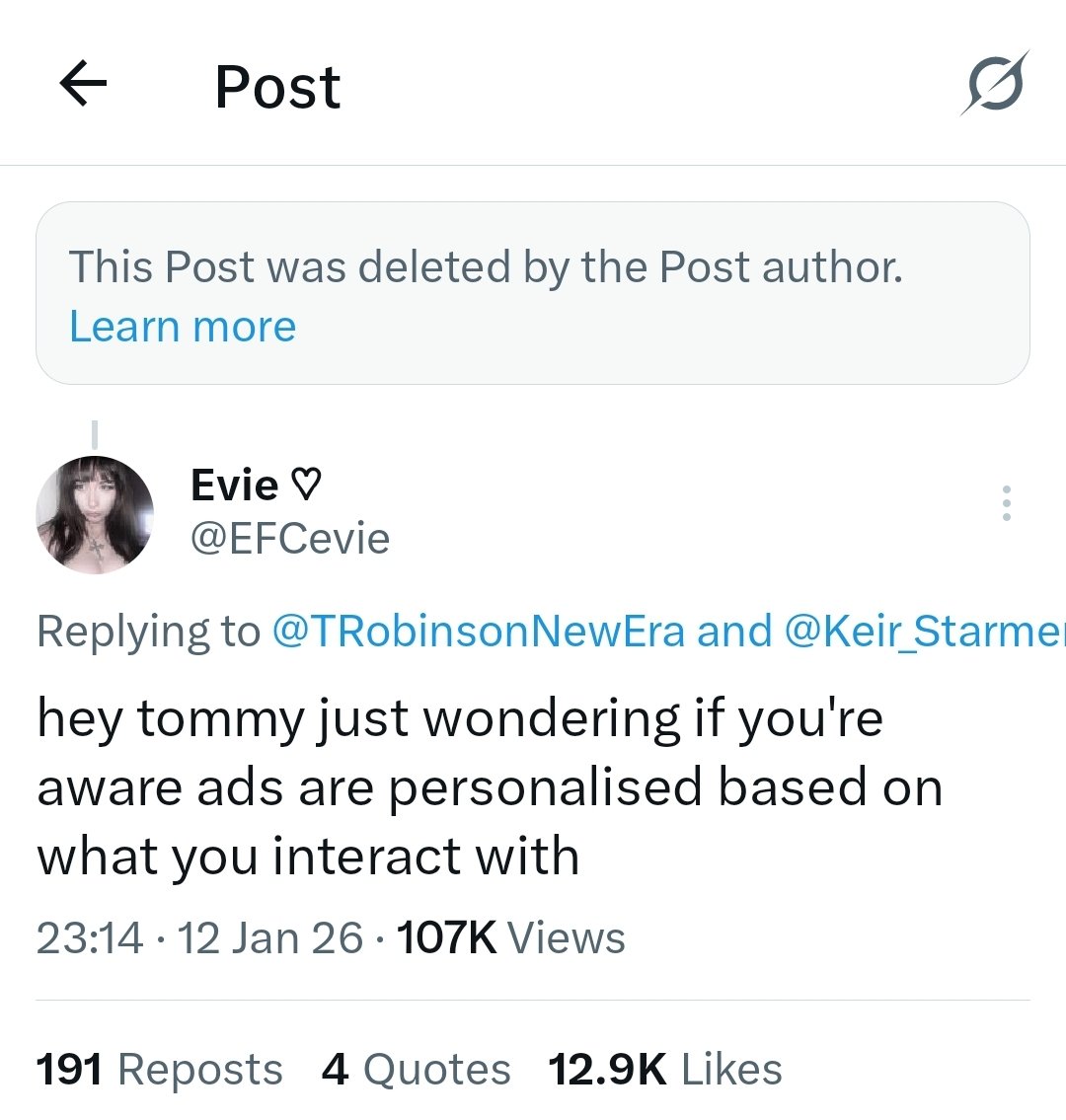This screenshot has width=1066, height=1120.
Task: Tap the 'Post' header title
Action: [x=277, y=87]
